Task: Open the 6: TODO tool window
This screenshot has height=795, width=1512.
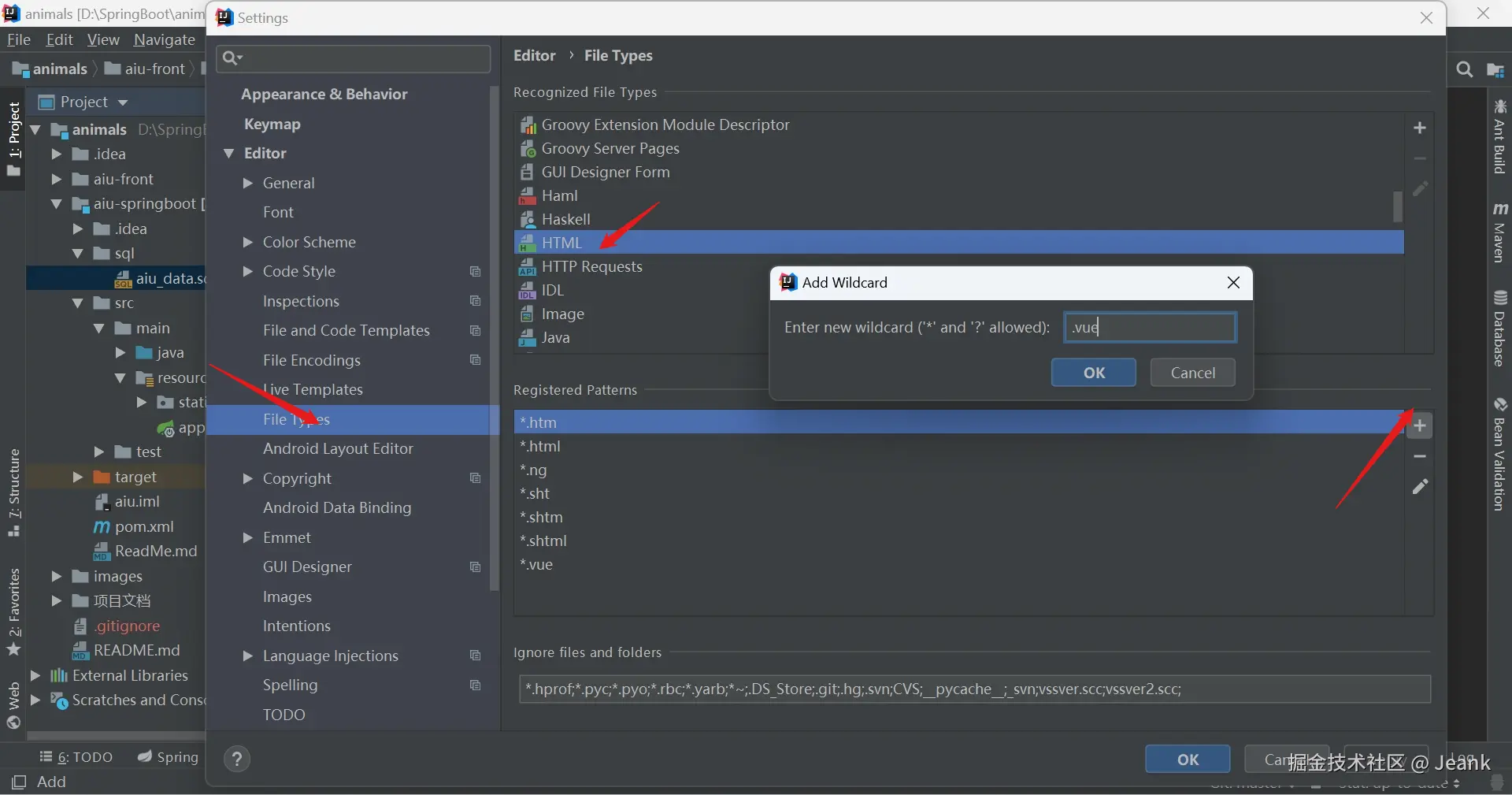Action: [x=76, y=757]
